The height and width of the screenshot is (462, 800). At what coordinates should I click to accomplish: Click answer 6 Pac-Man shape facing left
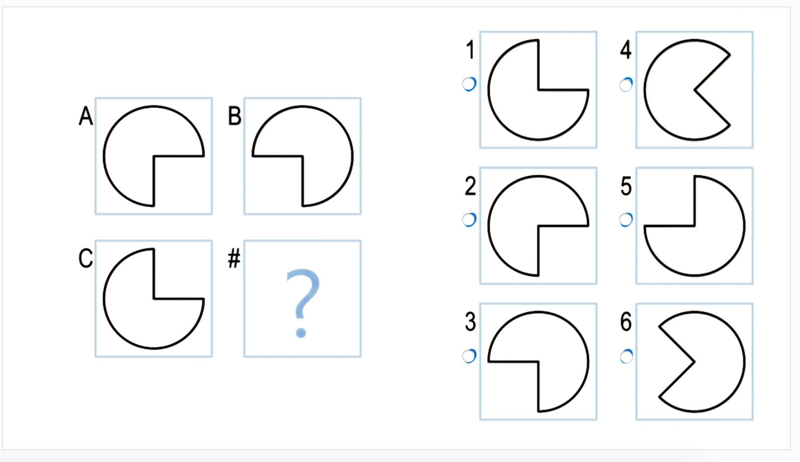pyautogui.click(x=694, y=362)
